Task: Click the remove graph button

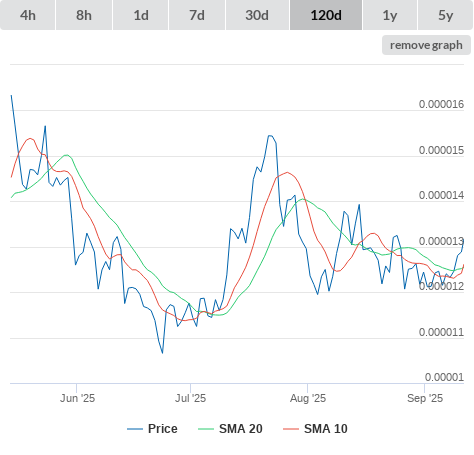Action: click(x=426, y=45)
